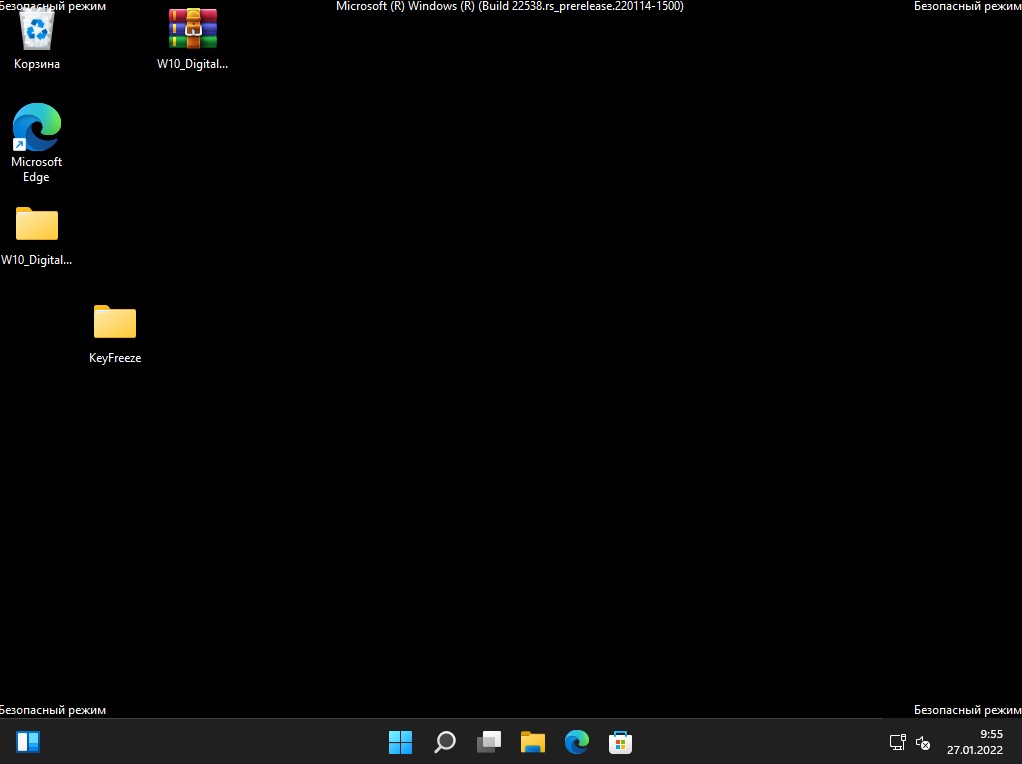This screenshot has width=1022, height=764.
Task: Launch Microsoft Edge from the taskbar
Action: (x=577, y=742)
